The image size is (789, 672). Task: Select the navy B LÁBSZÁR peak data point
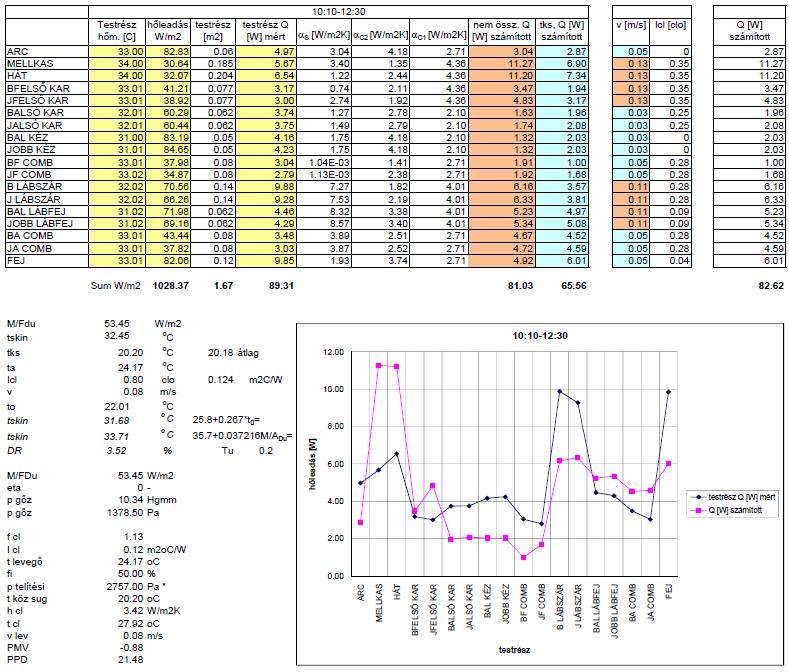click(560, 391)
